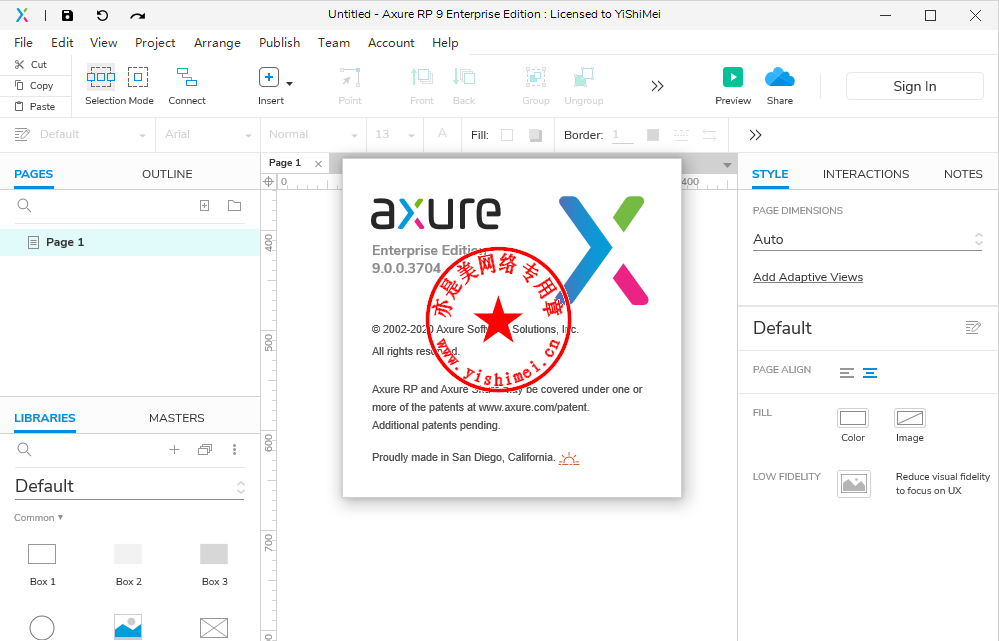Close the Page 1 canvas tab
Image resolution: width=999 pixels, height=641 pixels.
tap(319, 164)
